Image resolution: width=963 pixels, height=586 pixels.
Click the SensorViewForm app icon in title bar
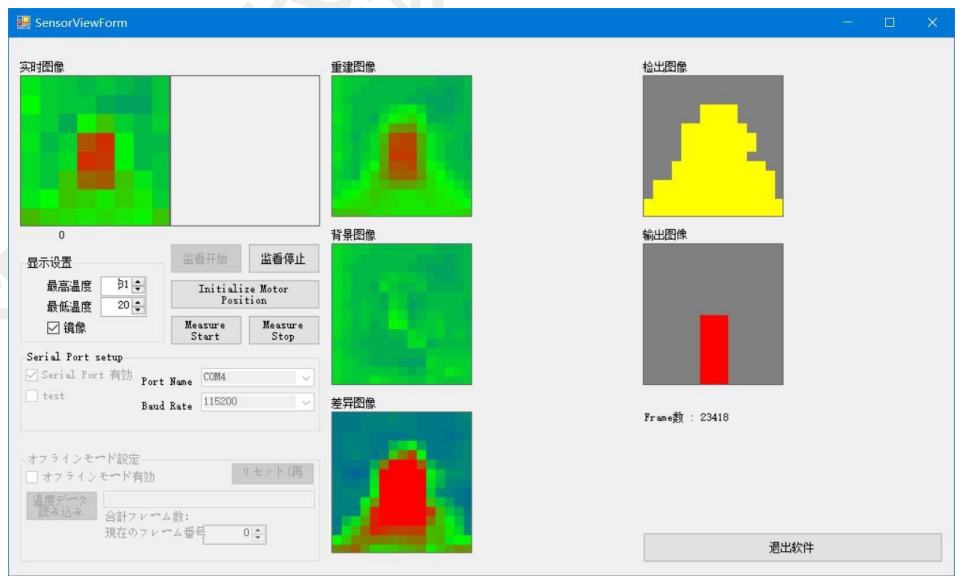(x=23, y=22)
